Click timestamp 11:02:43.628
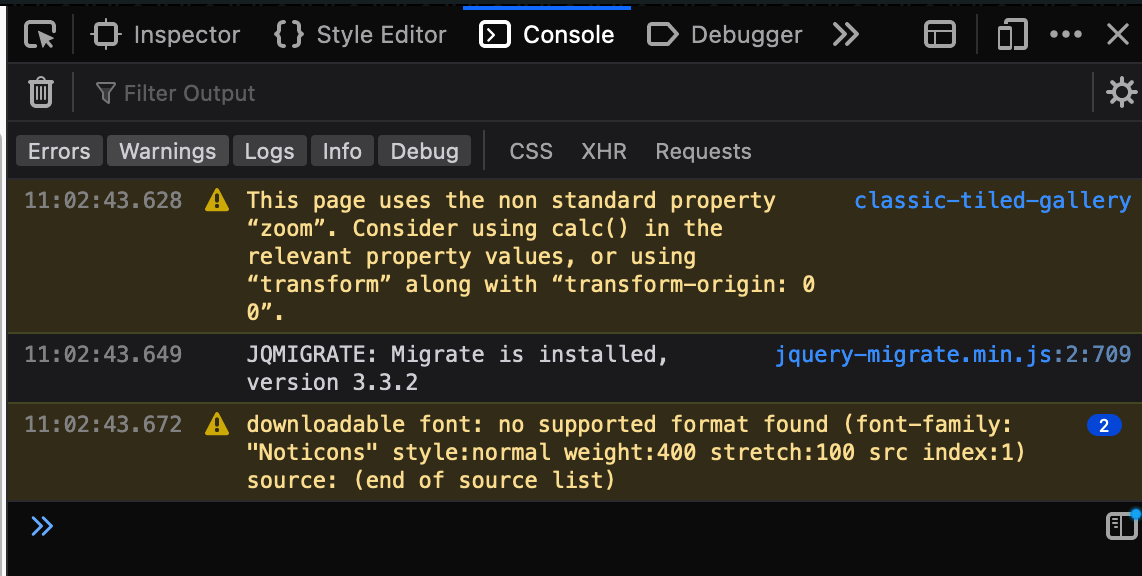Viewport: 1142px width, 576px height. [x=103, y=200]
